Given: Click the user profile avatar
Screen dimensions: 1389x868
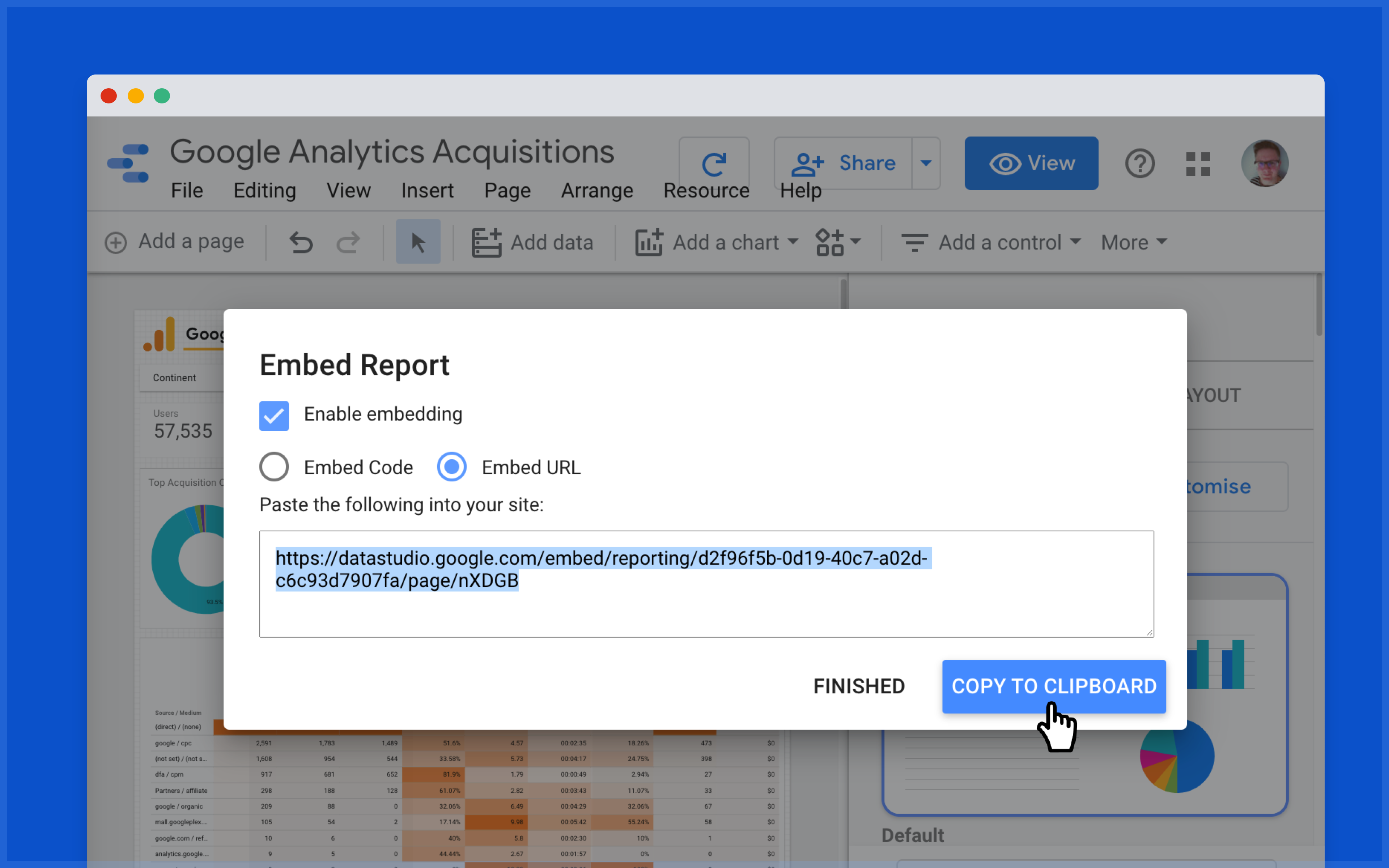Looking at the screenshot, I should point(1265,163).
